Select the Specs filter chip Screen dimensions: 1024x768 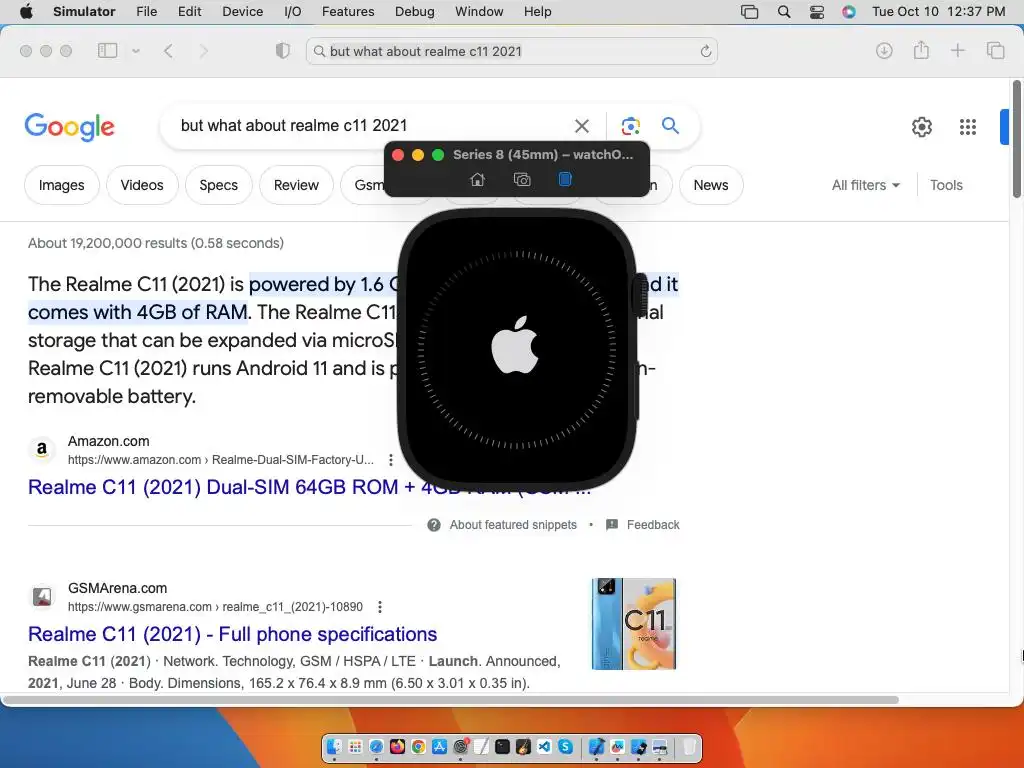click(x=218, y=185)
